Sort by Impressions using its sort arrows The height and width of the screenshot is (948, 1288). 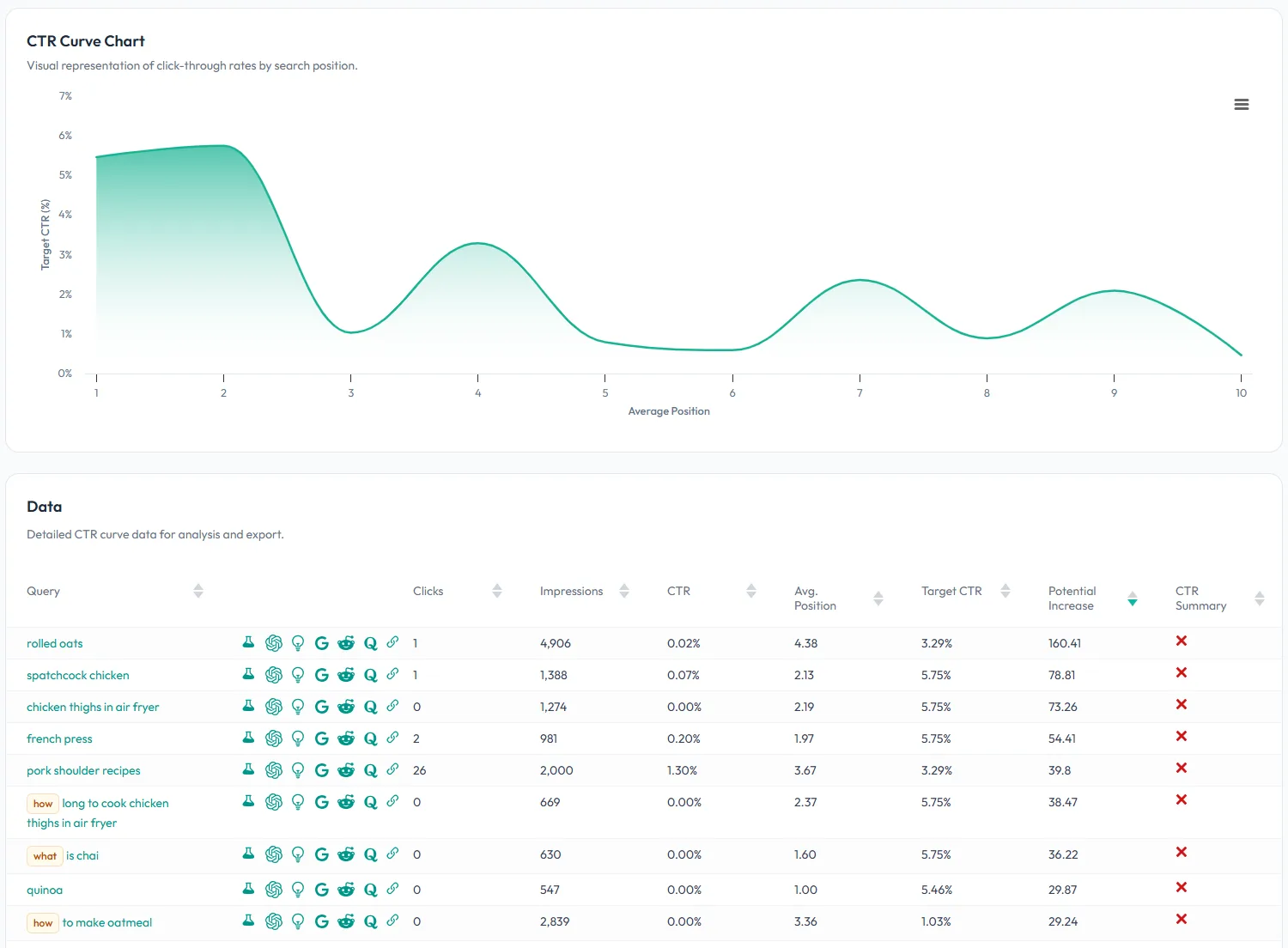[624, 591]
